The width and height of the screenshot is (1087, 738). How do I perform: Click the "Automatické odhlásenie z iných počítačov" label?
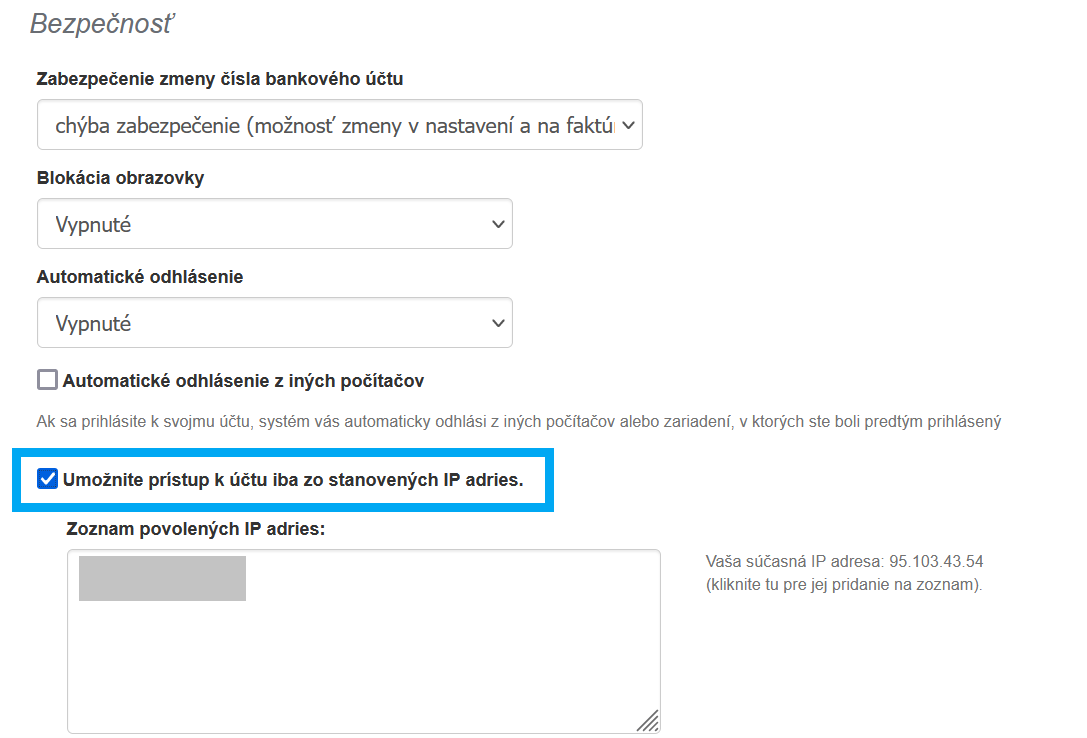pos(243,381)
